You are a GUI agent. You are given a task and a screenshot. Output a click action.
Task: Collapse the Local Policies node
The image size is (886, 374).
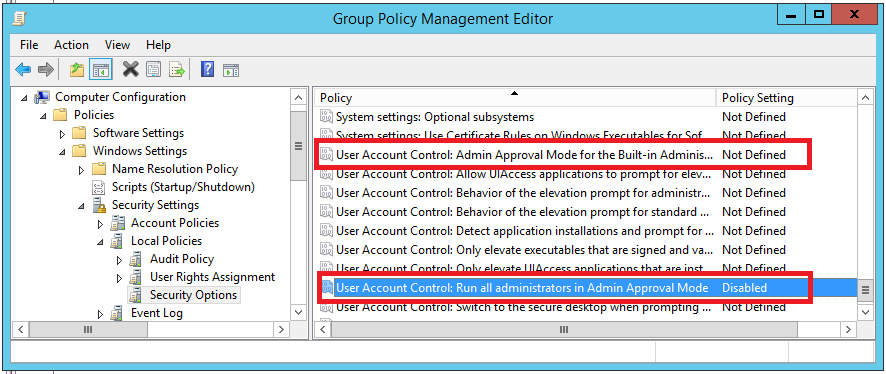(x=101, y=242)
